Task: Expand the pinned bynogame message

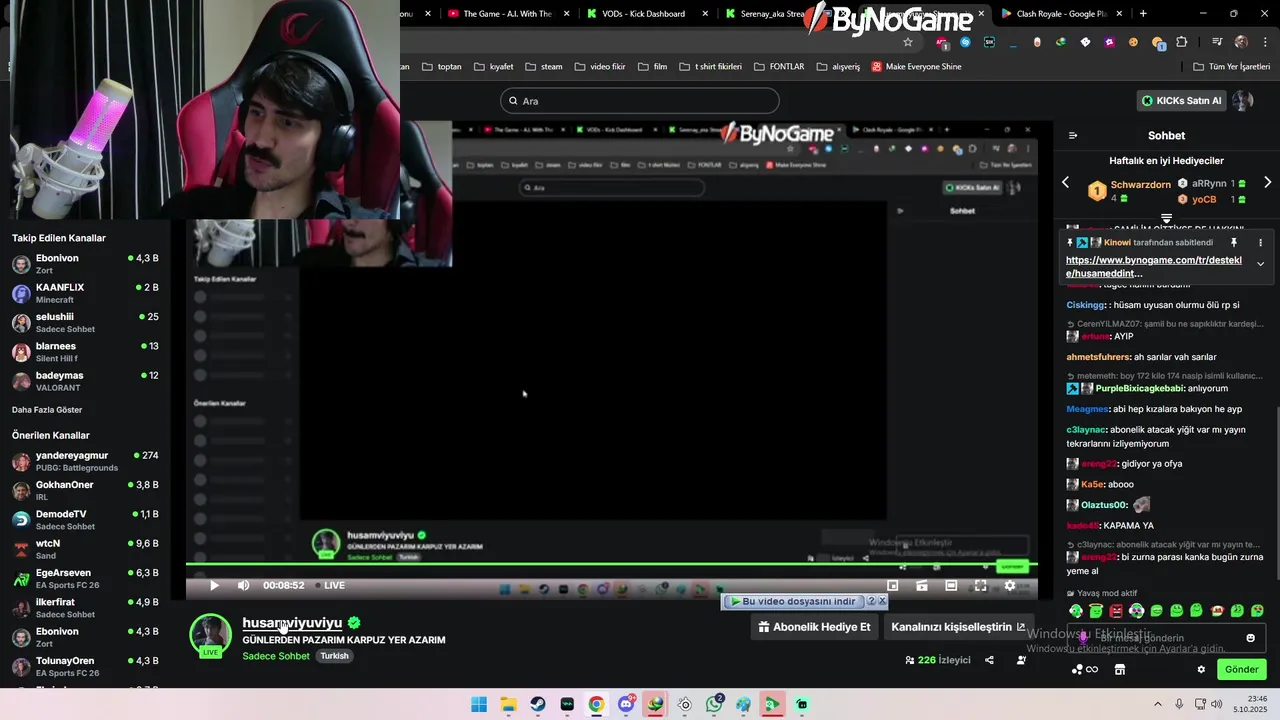Action: (x=1260, y=264)
